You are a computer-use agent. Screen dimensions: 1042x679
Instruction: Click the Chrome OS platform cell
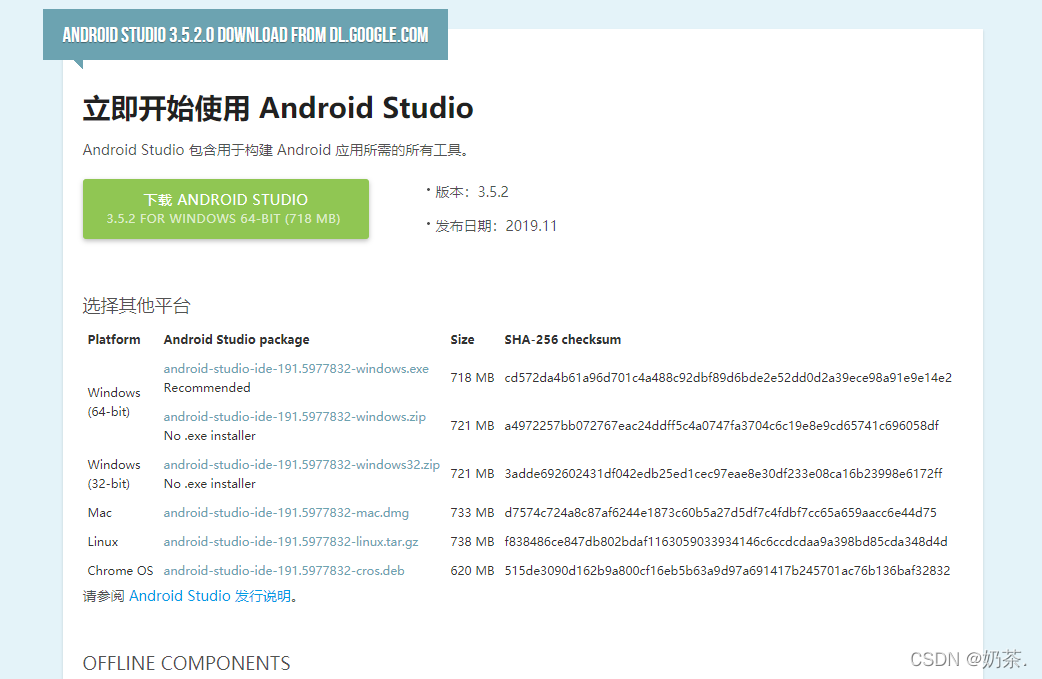(120, 571)
